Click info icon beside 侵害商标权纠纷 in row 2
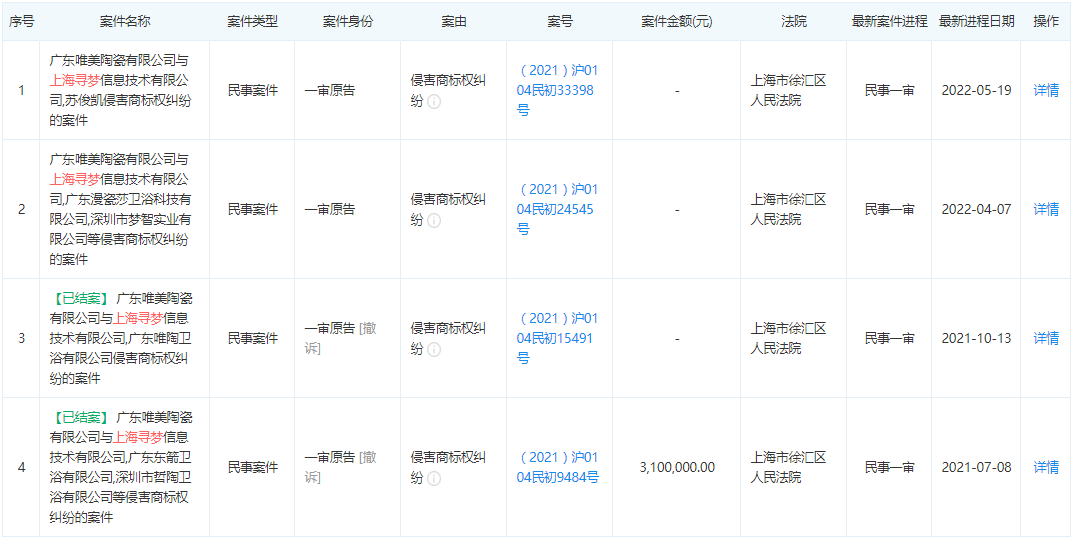 [434, 221]
